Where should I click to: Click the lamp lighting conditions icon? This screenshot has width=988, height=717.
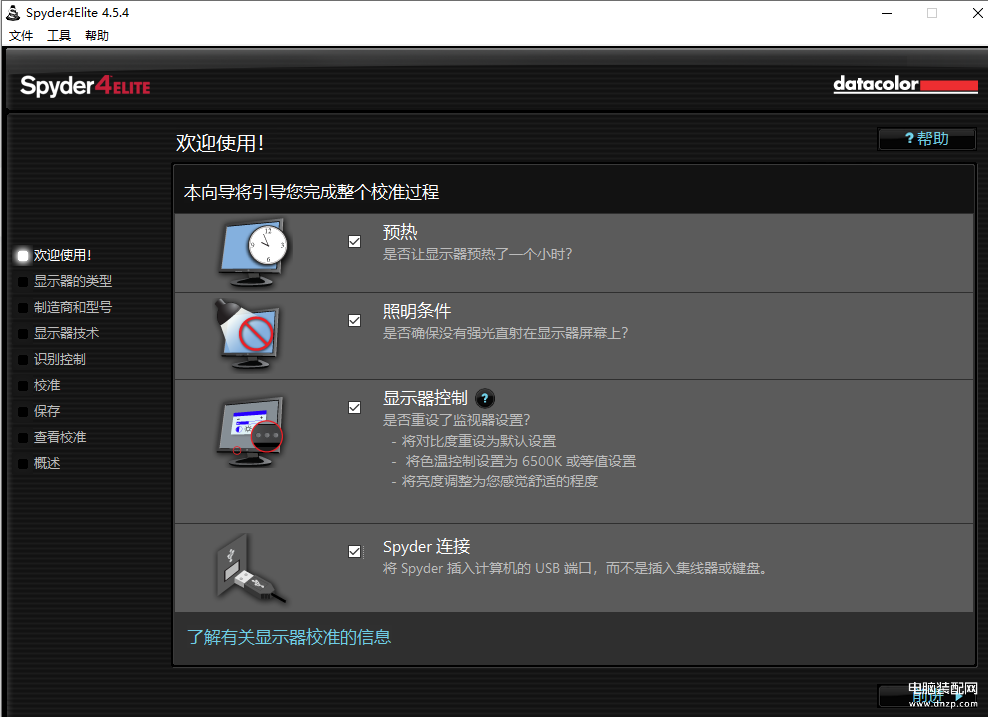tap(247, 335)
